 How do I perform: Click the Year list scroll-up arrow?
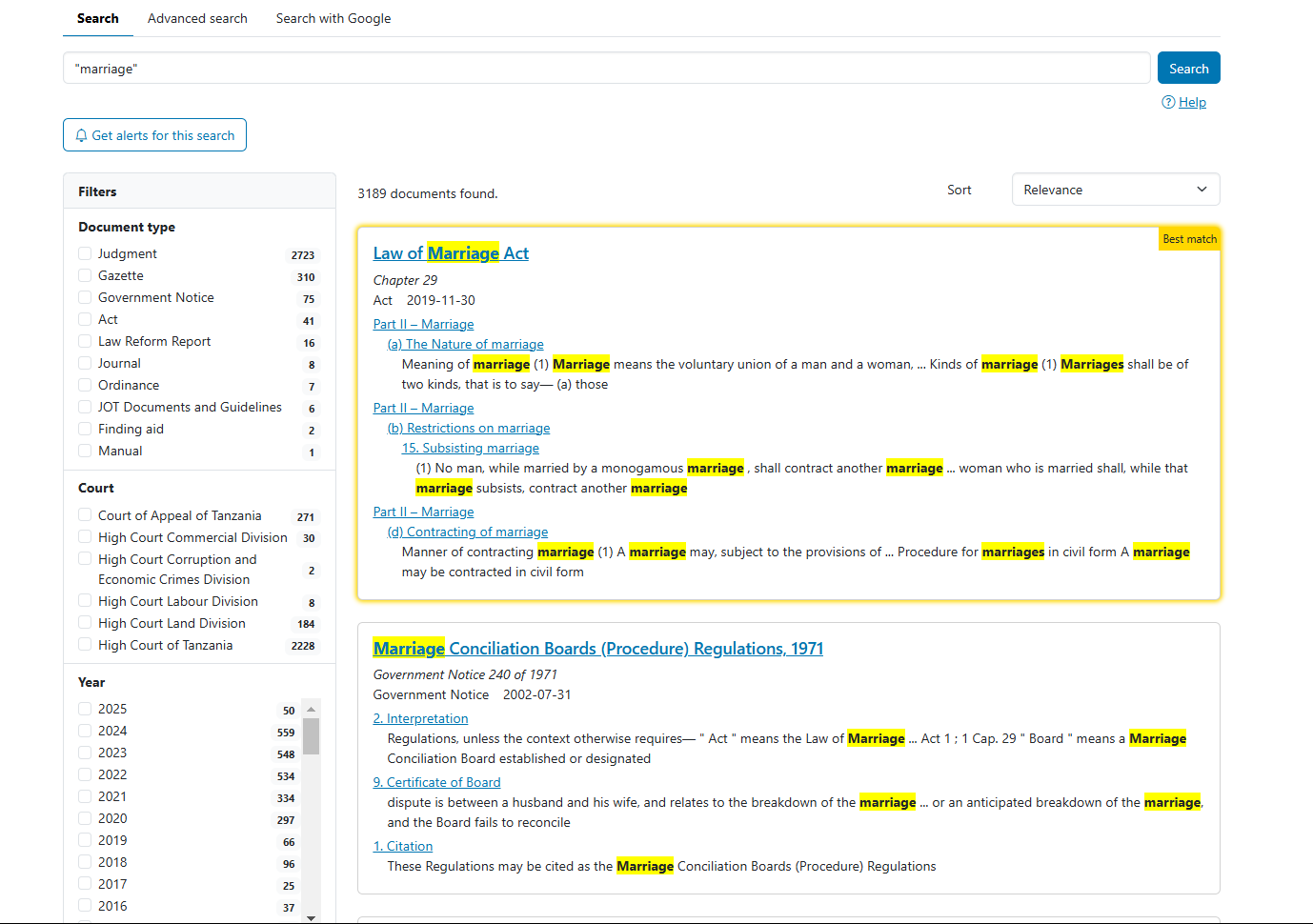pyautogui.click(x=311, y=710)
